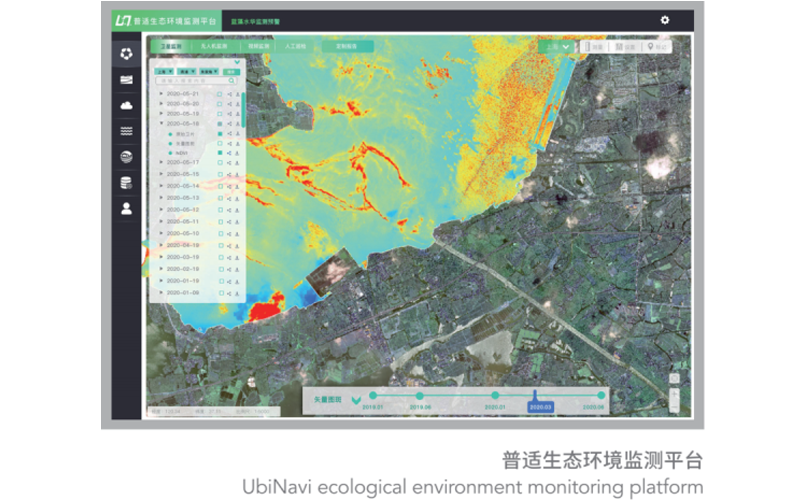Click the 定制报告 button

click(x=347, y=46)
